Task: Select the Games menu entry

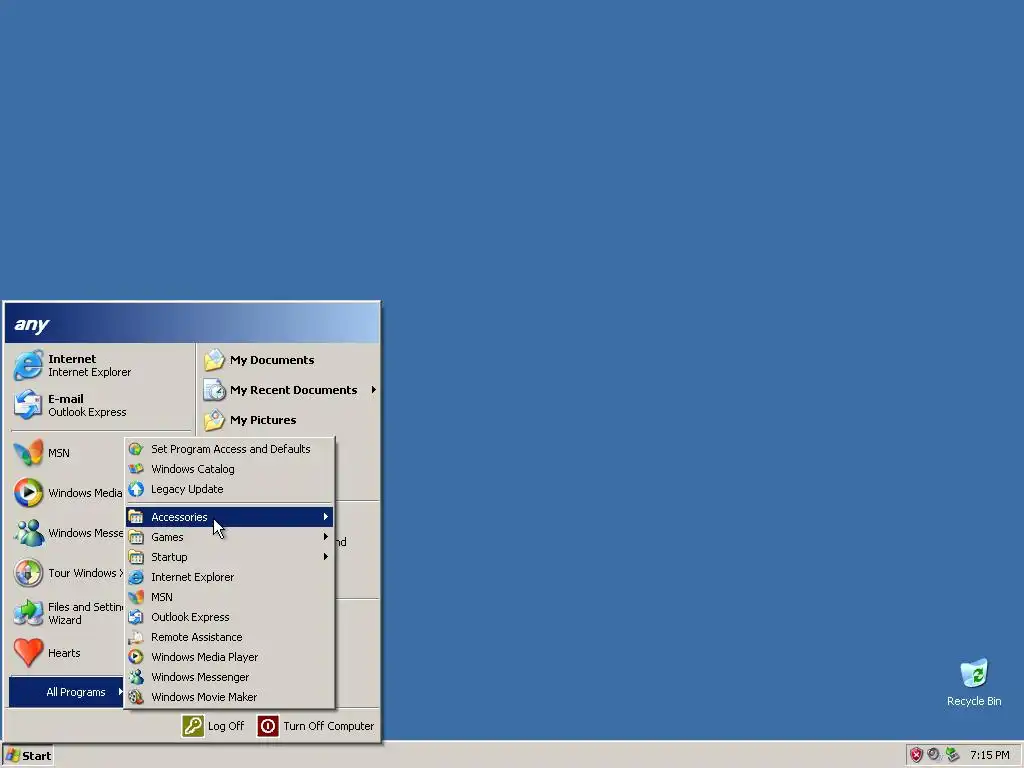Action: [x=229, y=537]
